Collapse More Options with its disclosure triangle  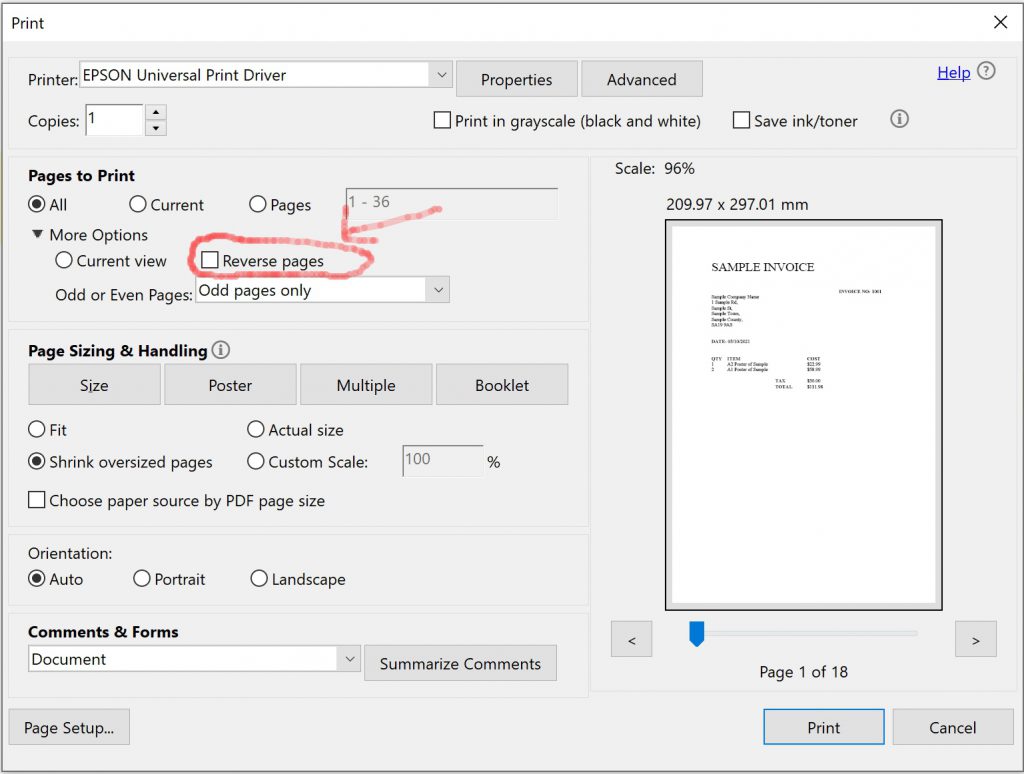click(x=37, y=235)
